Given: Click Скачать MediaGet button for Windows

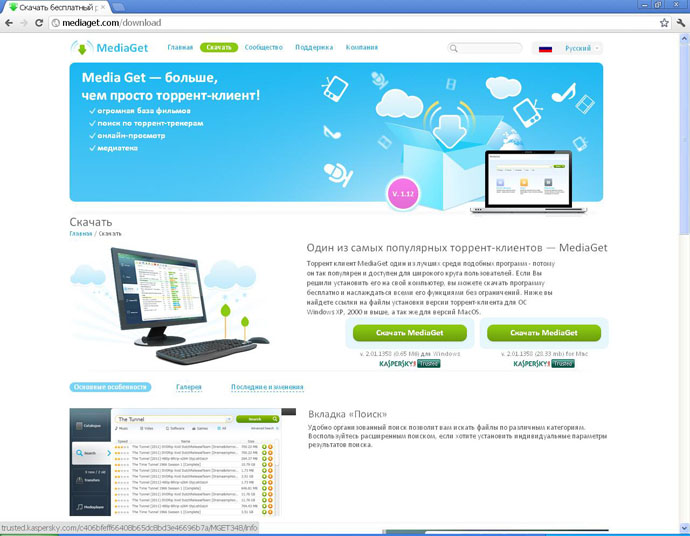Looking at the screenshot, I should (x=410, y=333).
